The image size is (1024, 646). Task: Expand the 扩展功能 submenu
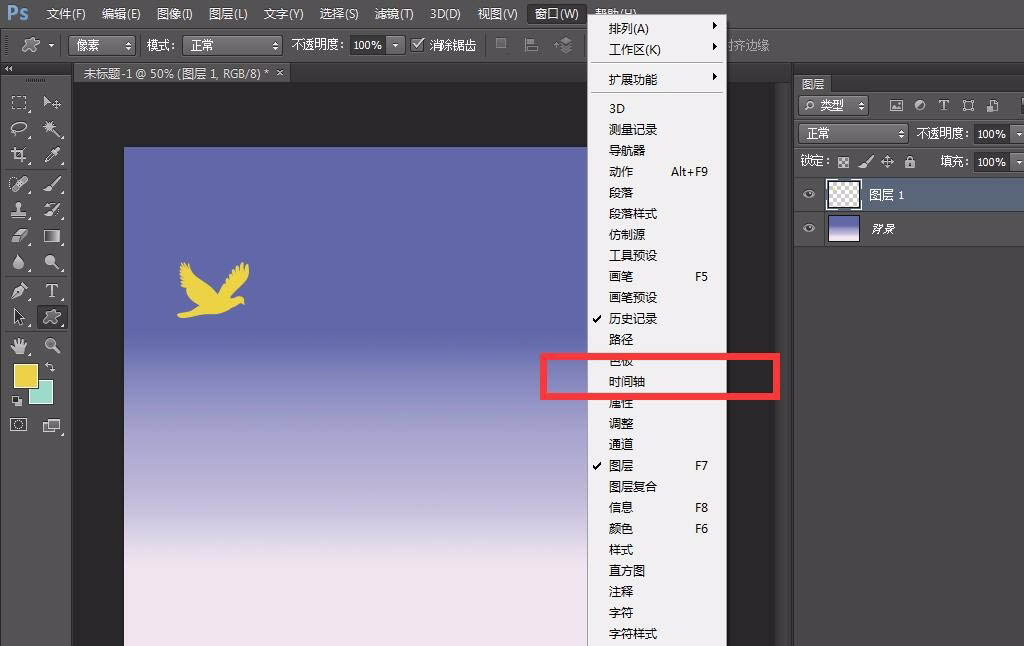tap(657, 79)
